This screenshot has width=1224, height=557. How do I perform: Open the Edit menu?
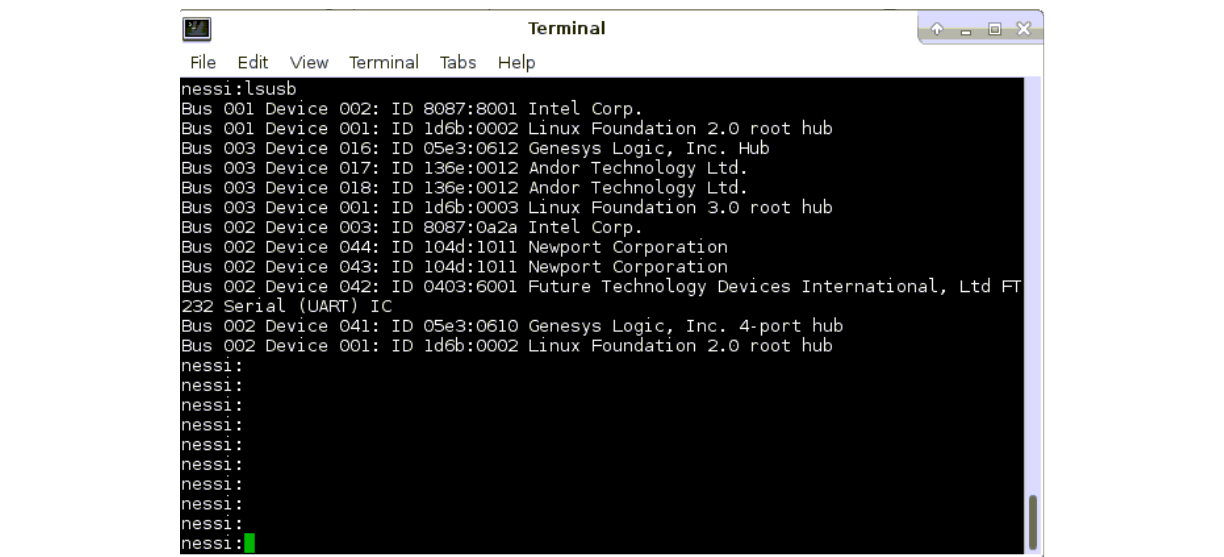tap(252, 62)
